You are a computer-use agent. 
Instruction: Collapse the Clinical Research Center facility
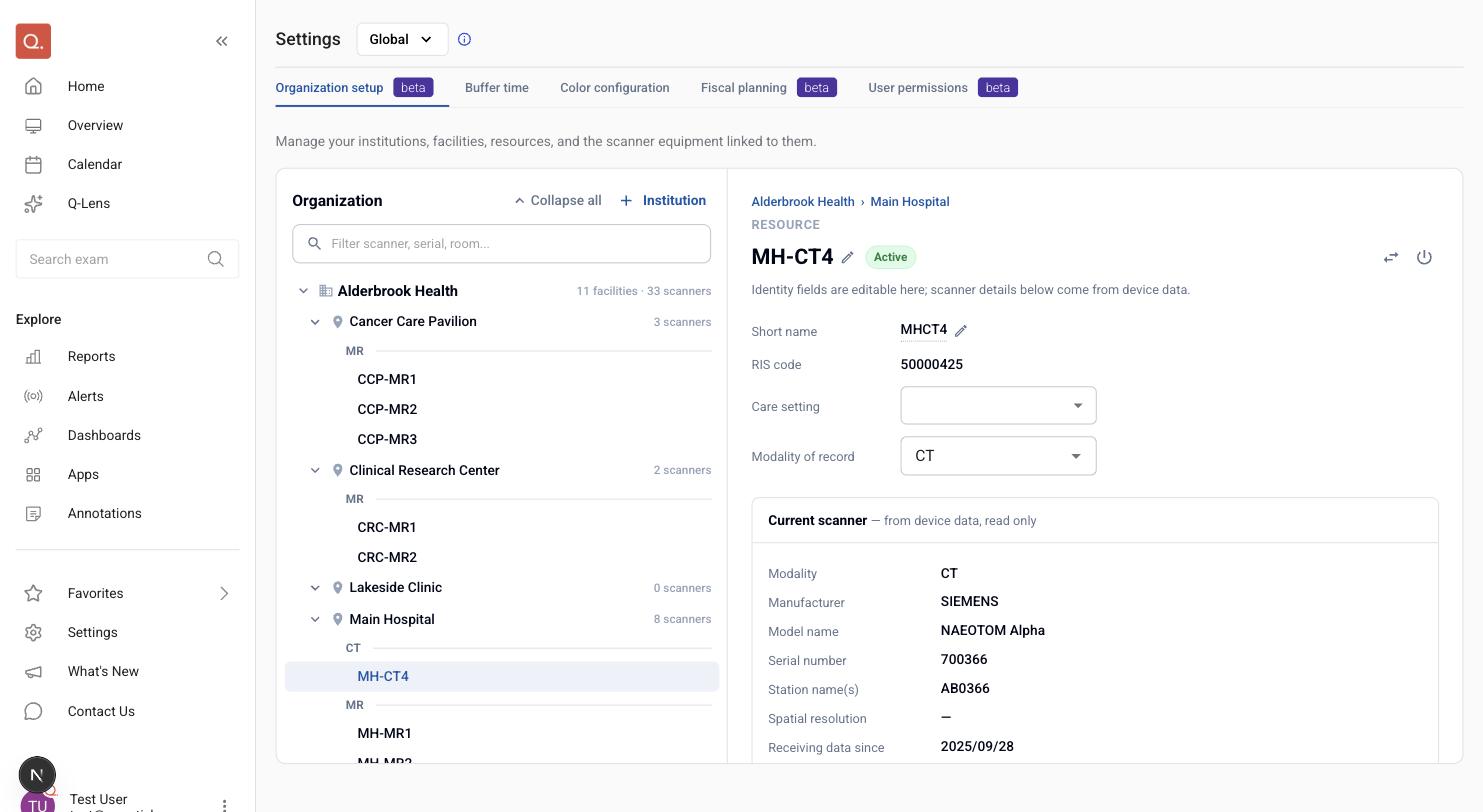[315, 470]
